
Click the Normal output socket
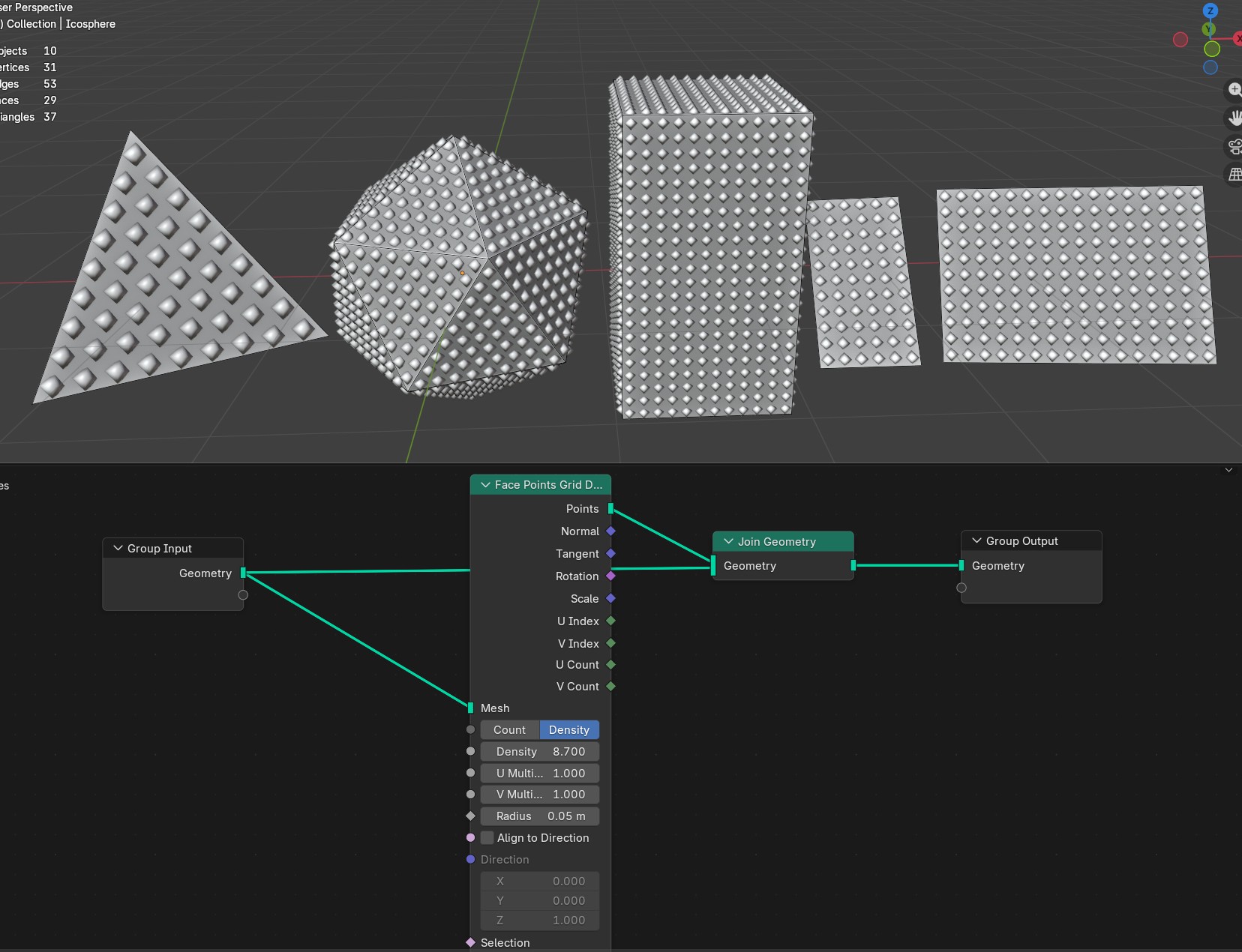click(x=610, y=531)
